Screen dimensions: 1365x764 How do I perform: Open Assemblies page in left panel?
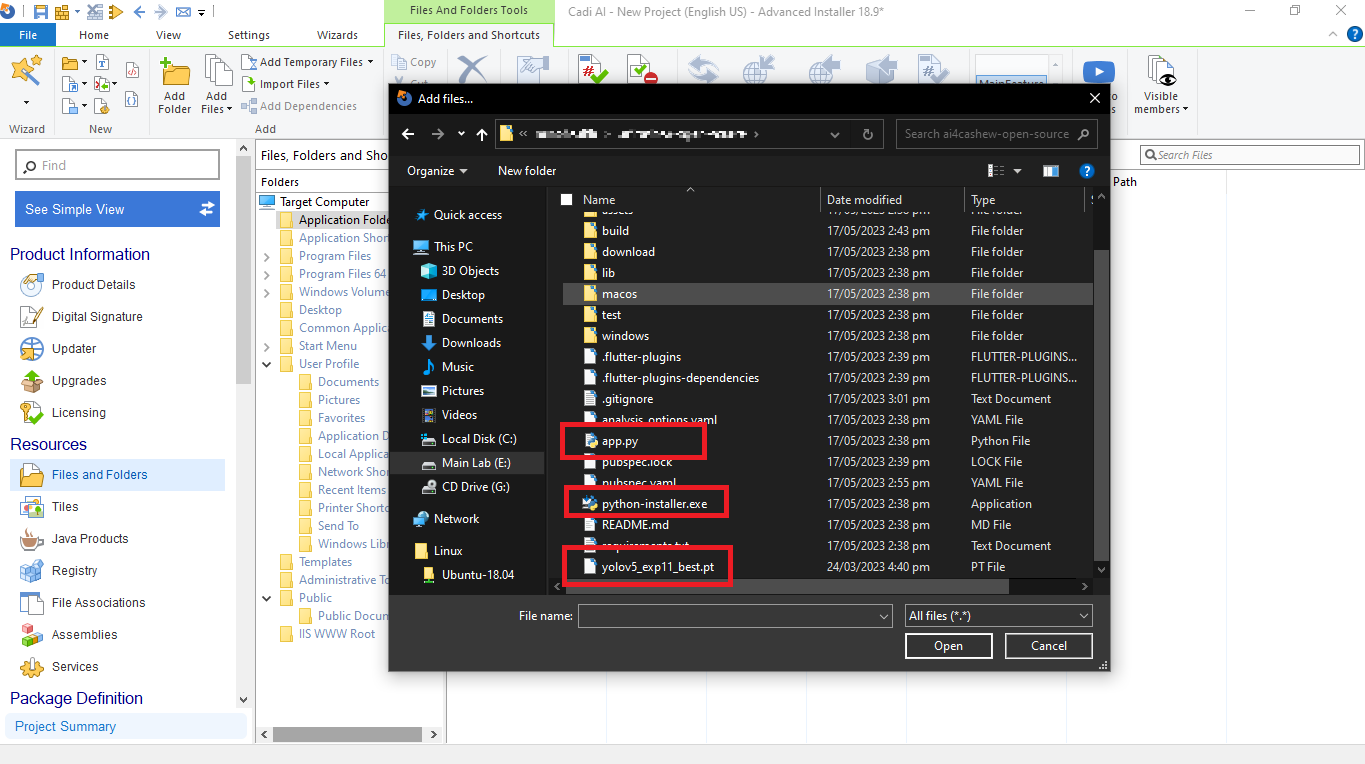84,635
